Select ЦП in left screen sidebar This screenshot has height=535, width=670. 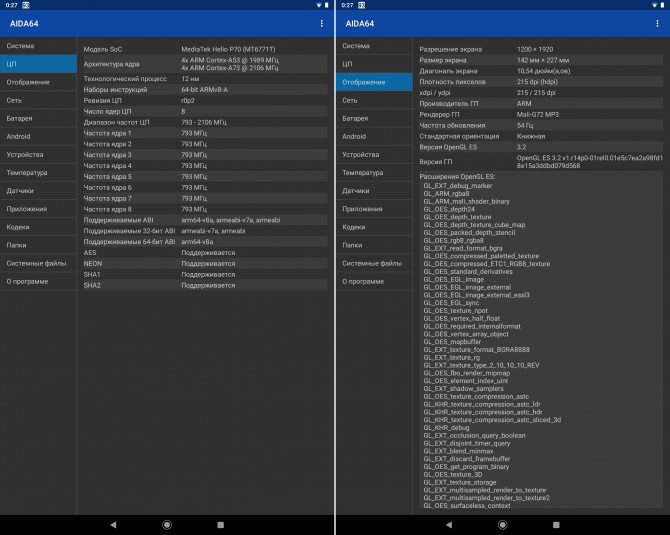click(x=38, y=64)
